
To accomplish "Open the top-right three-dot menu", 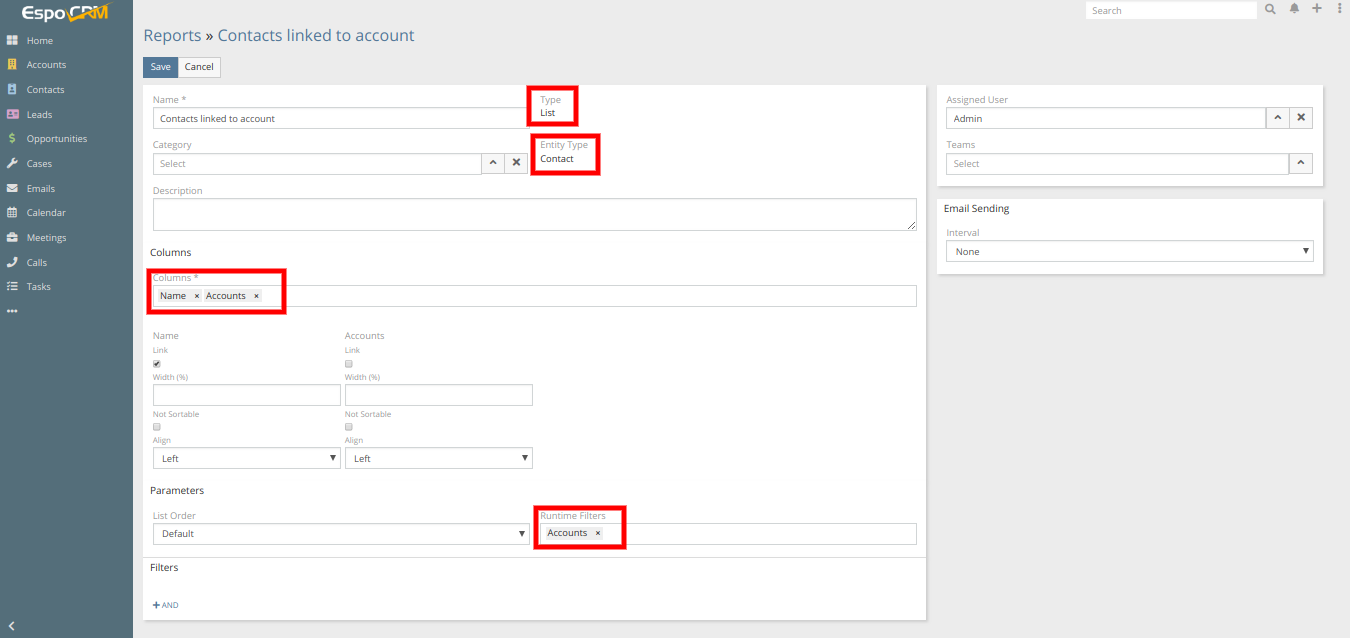I will pos(1339,9).
